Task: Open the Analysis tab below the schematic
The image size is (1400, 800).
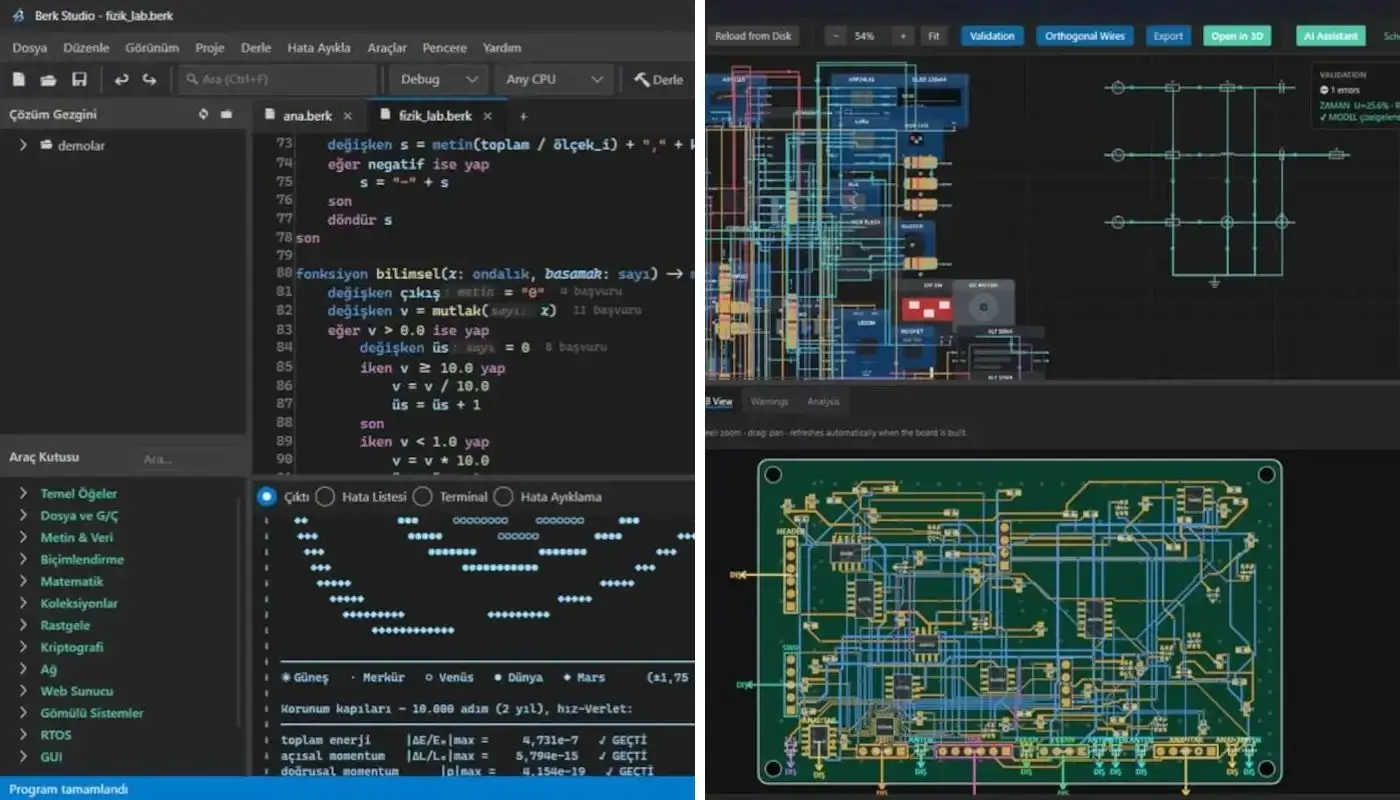Action: 823,401
